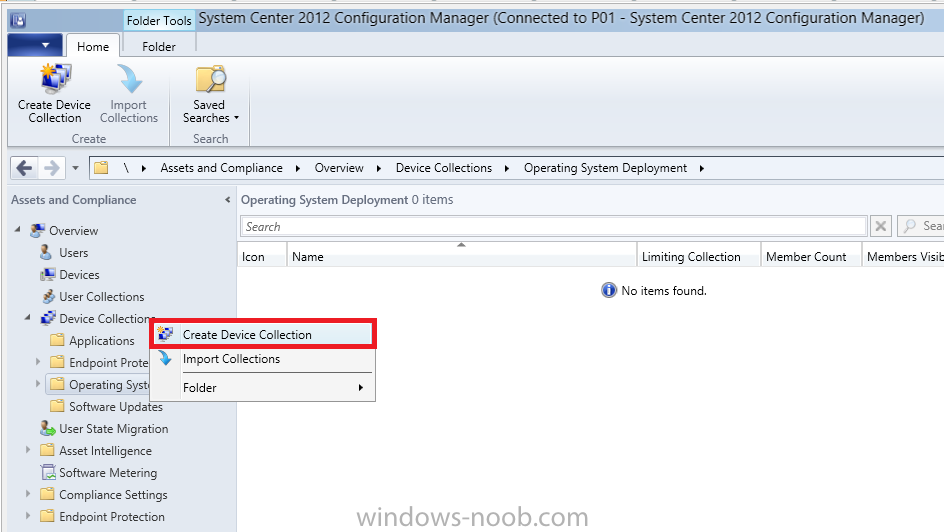Click the console icon in title bar
The height and width of the screenshot is (532, 944).
pos(18,20)
